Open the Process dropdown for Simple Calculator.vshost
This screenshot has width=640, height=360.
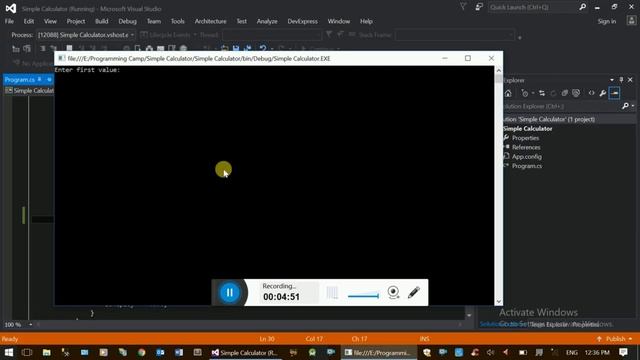pyautogui.click(x=86, y=35)
